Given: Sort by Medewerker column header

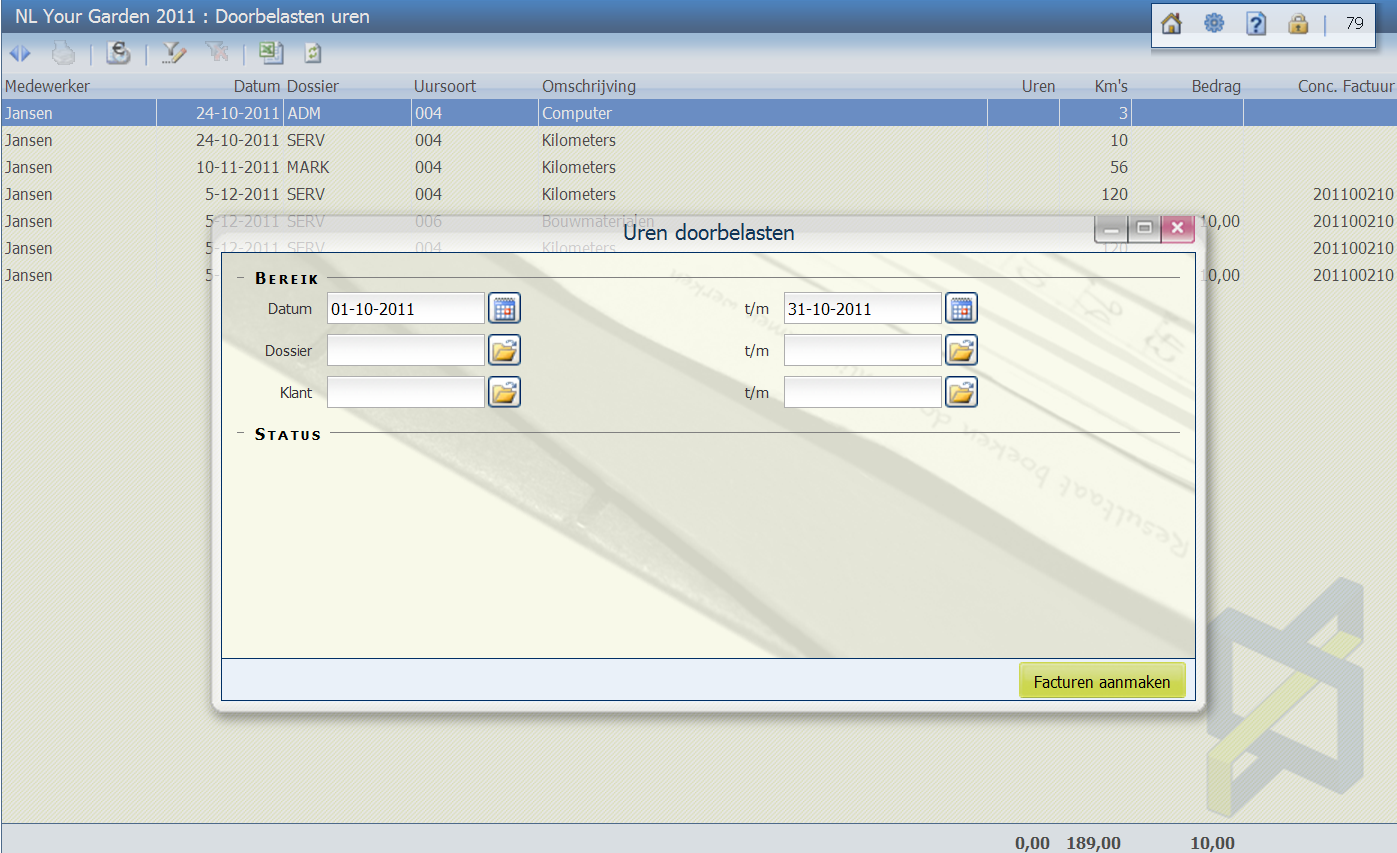Looking at the screenshot, I should pos(47,86).
